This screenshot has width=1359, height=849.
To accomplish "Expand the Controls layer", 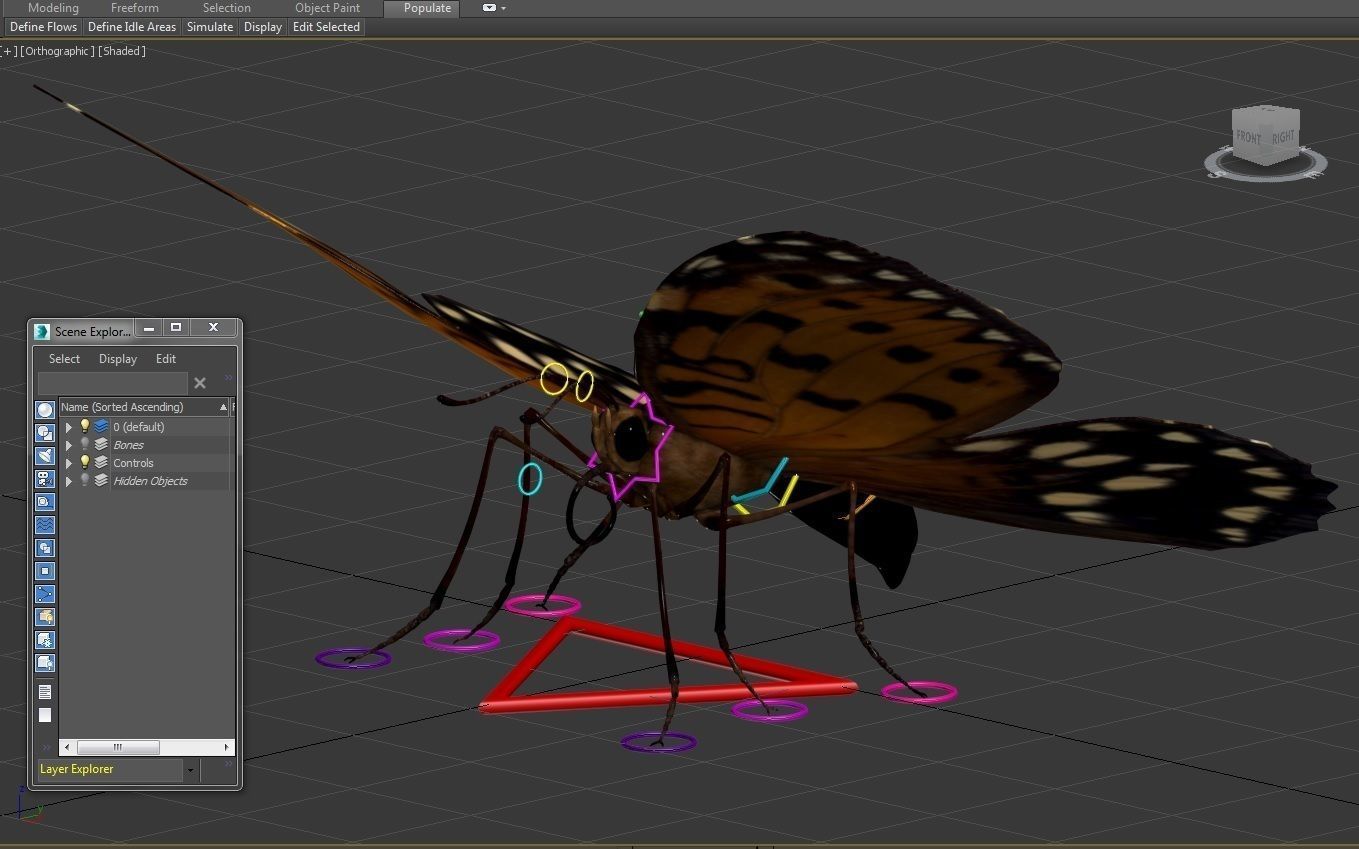I will (69, 463).
